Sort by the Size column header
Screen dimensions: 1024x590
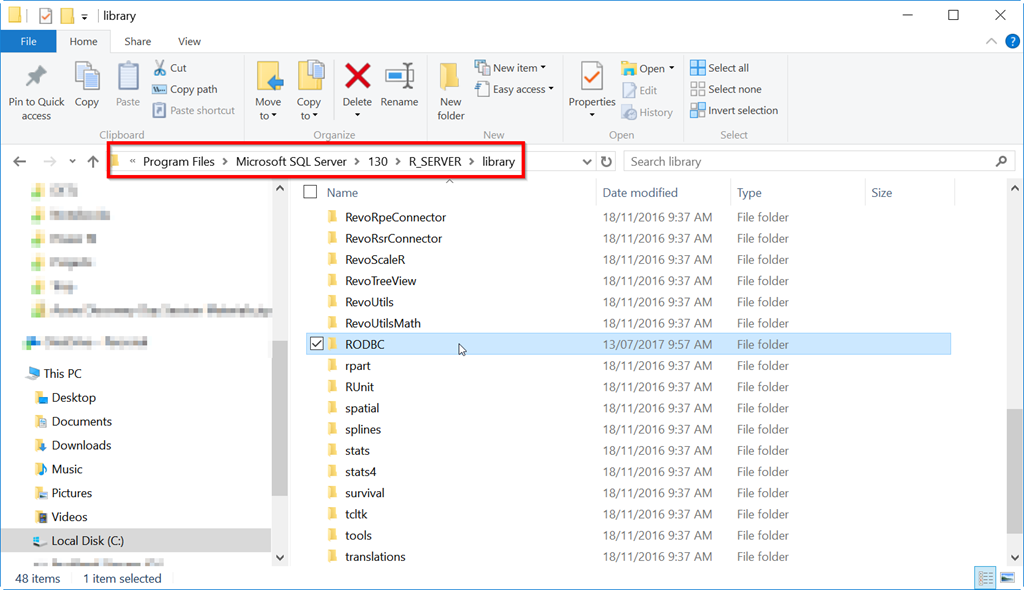tap(882, 193)
